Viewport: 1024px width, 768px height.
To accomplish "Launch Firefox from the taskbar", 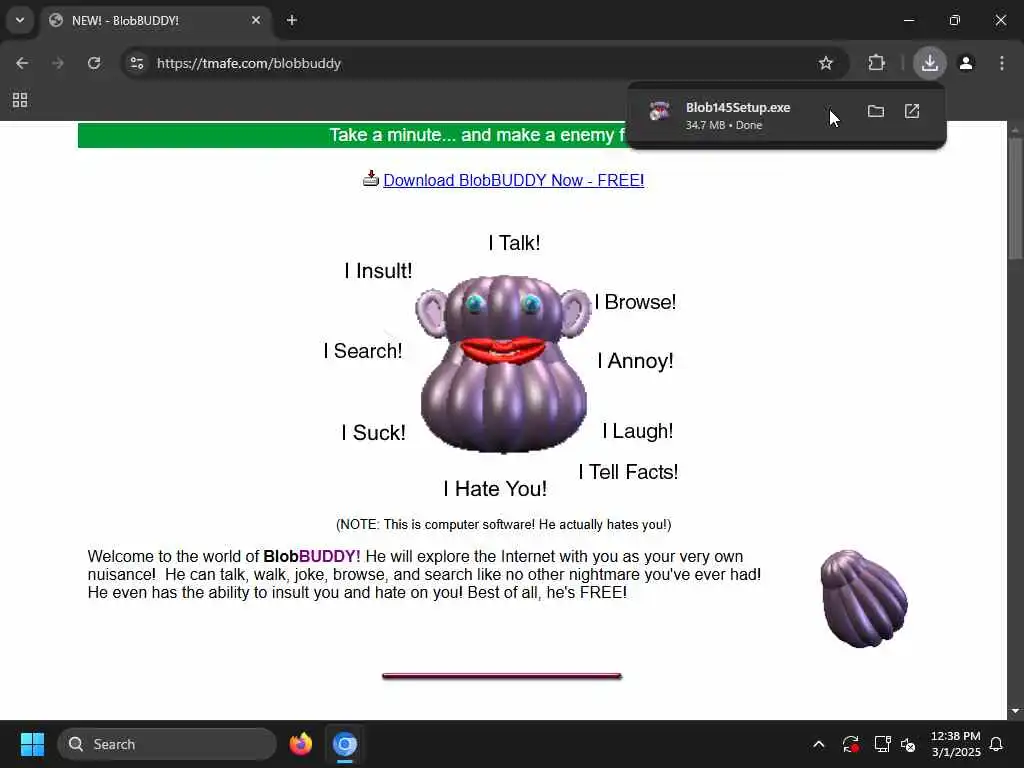I will 300,744.
